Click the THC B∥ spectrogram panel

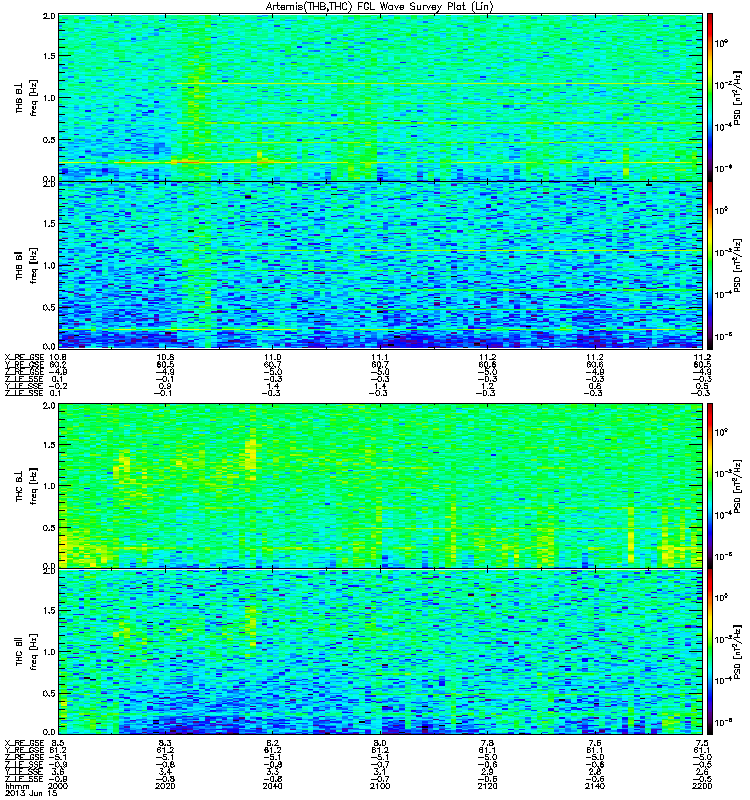click(380, 652)
